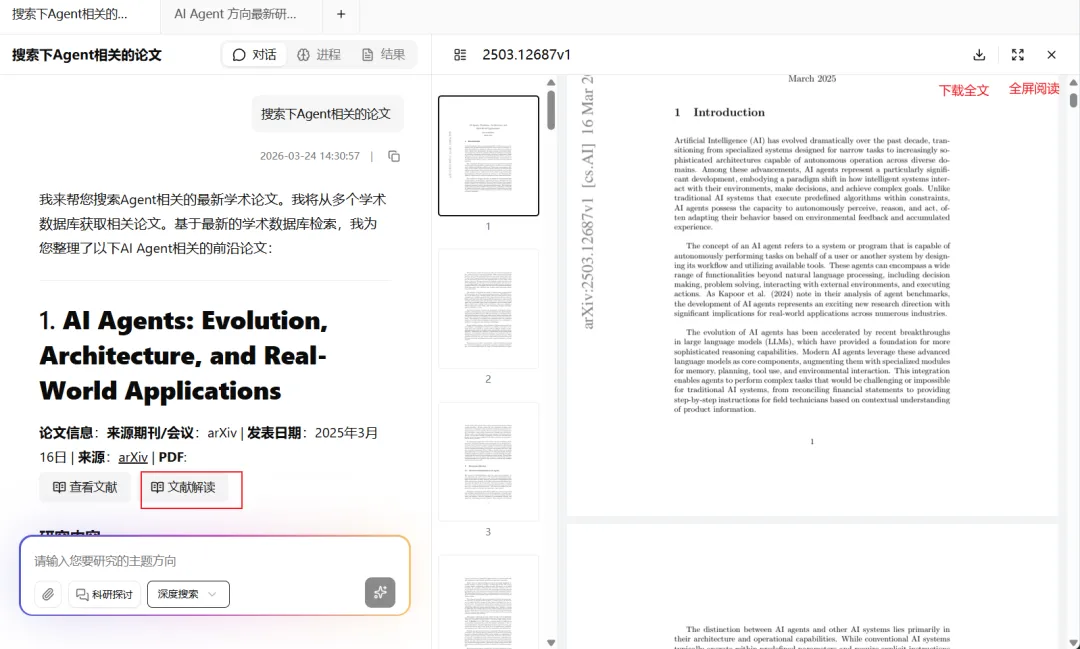Click thumbnail panel scroll-down arrow
The width and height of the screenshot is (1080, 649).
(551, 642)
